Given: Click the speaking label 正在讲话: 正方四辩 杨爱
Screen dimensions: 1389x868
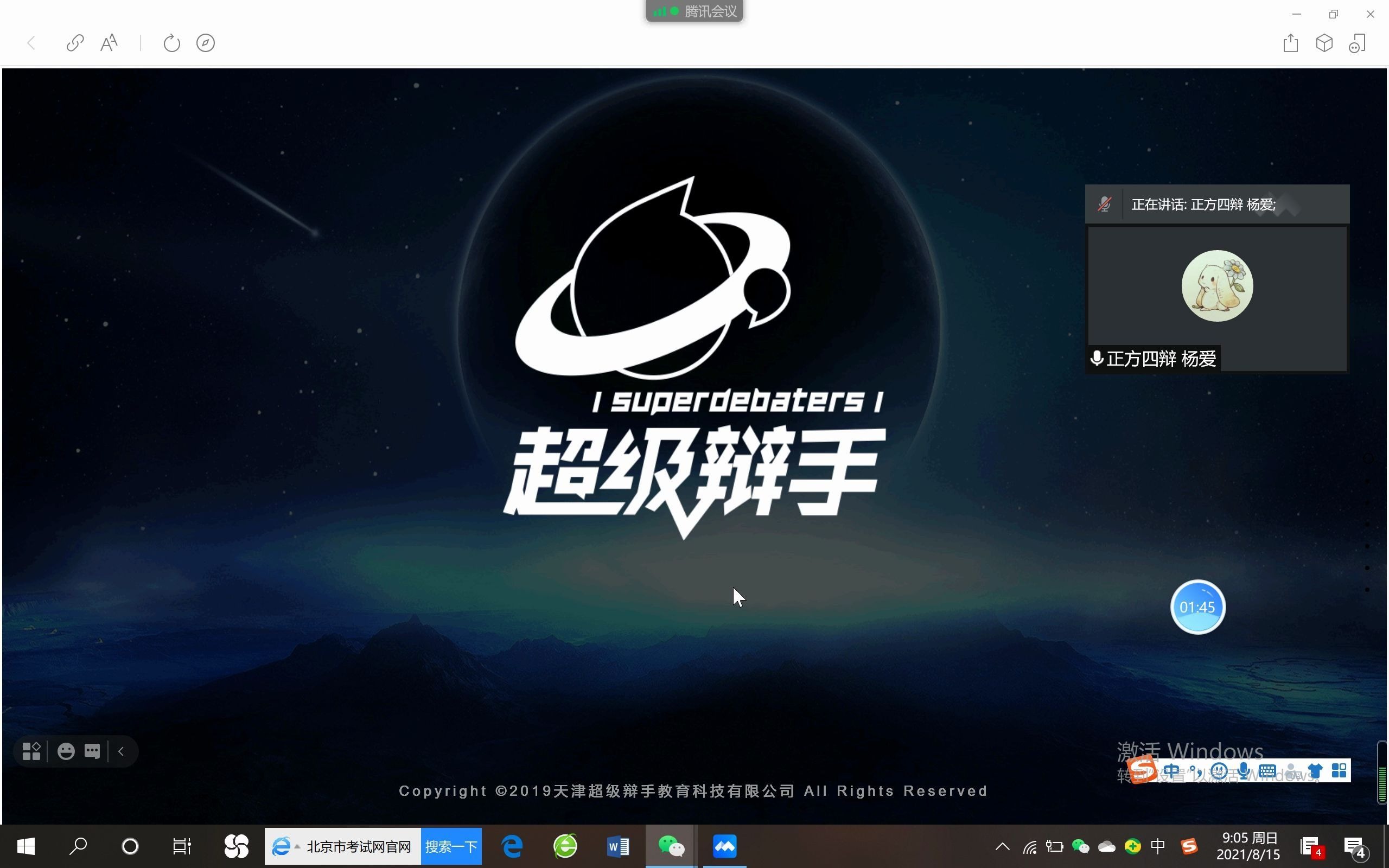Looking at the screenshot, I should [x=1203, y=205].
